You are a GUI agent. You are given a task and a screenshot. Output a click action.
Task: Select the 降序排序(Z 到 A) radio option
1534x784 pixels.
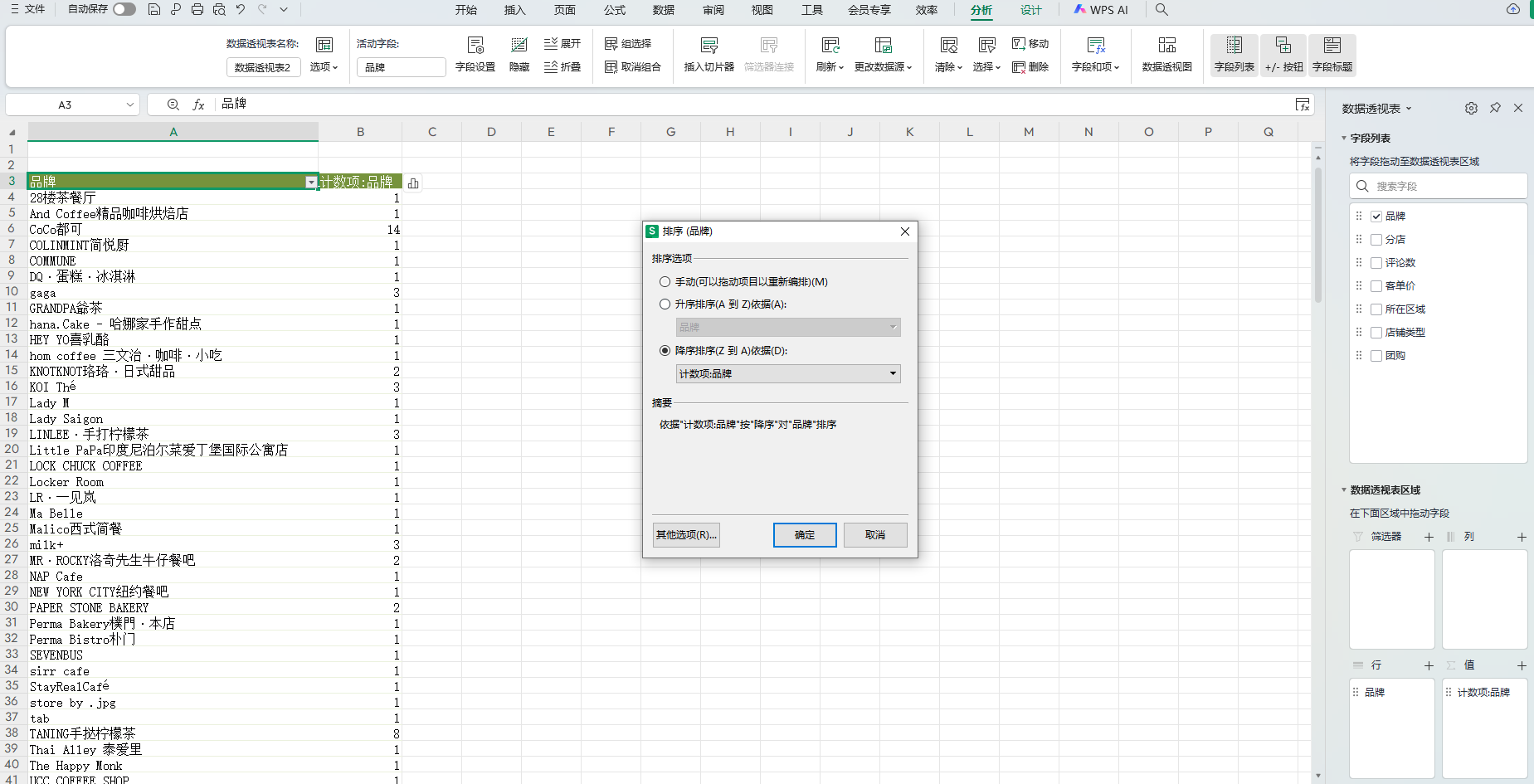tap(665, 351)
